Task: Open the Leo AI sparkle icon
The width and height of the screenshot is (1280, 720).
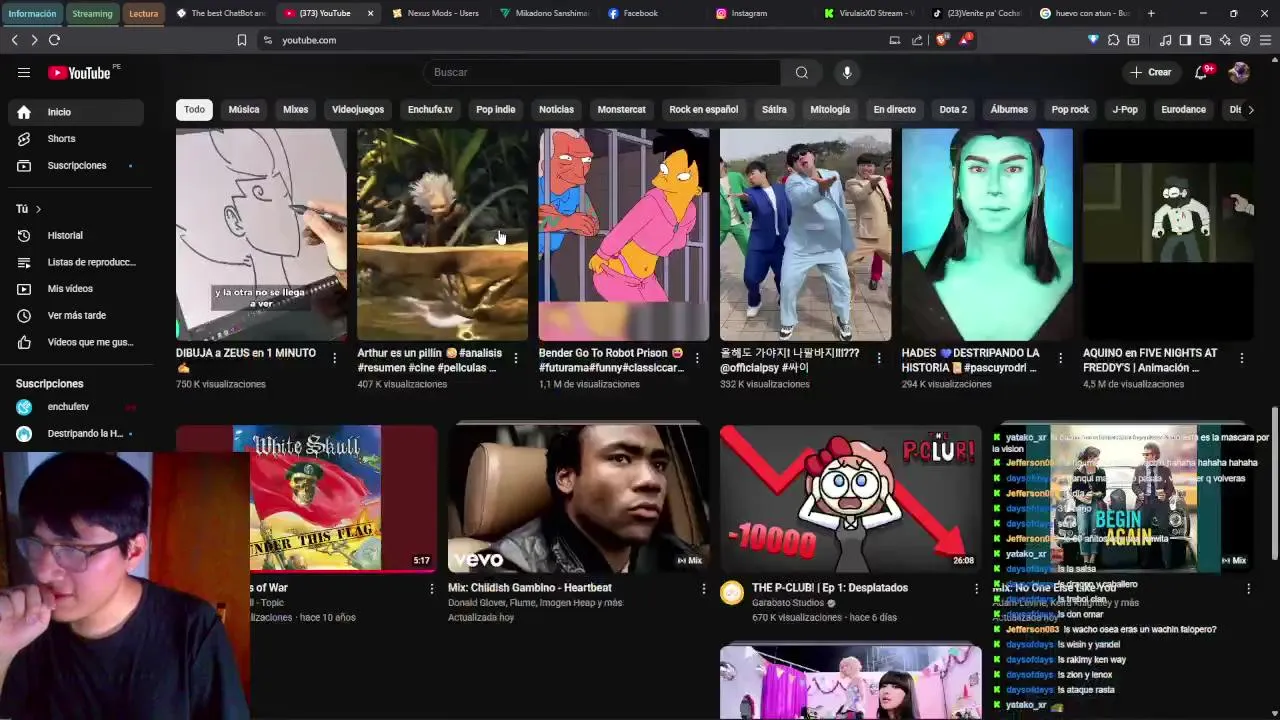Action: tap(1225, 40)
